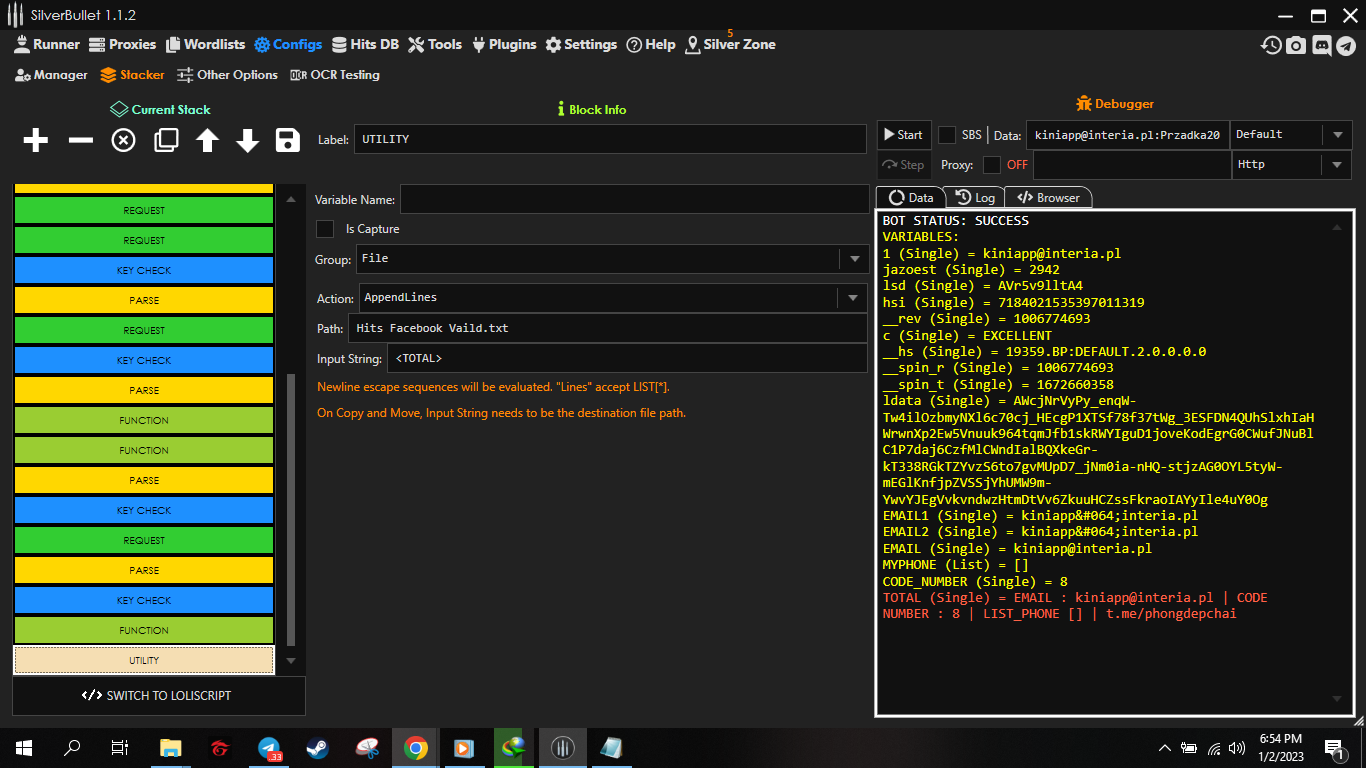Open Task View on the taskbar

[120, 747]
